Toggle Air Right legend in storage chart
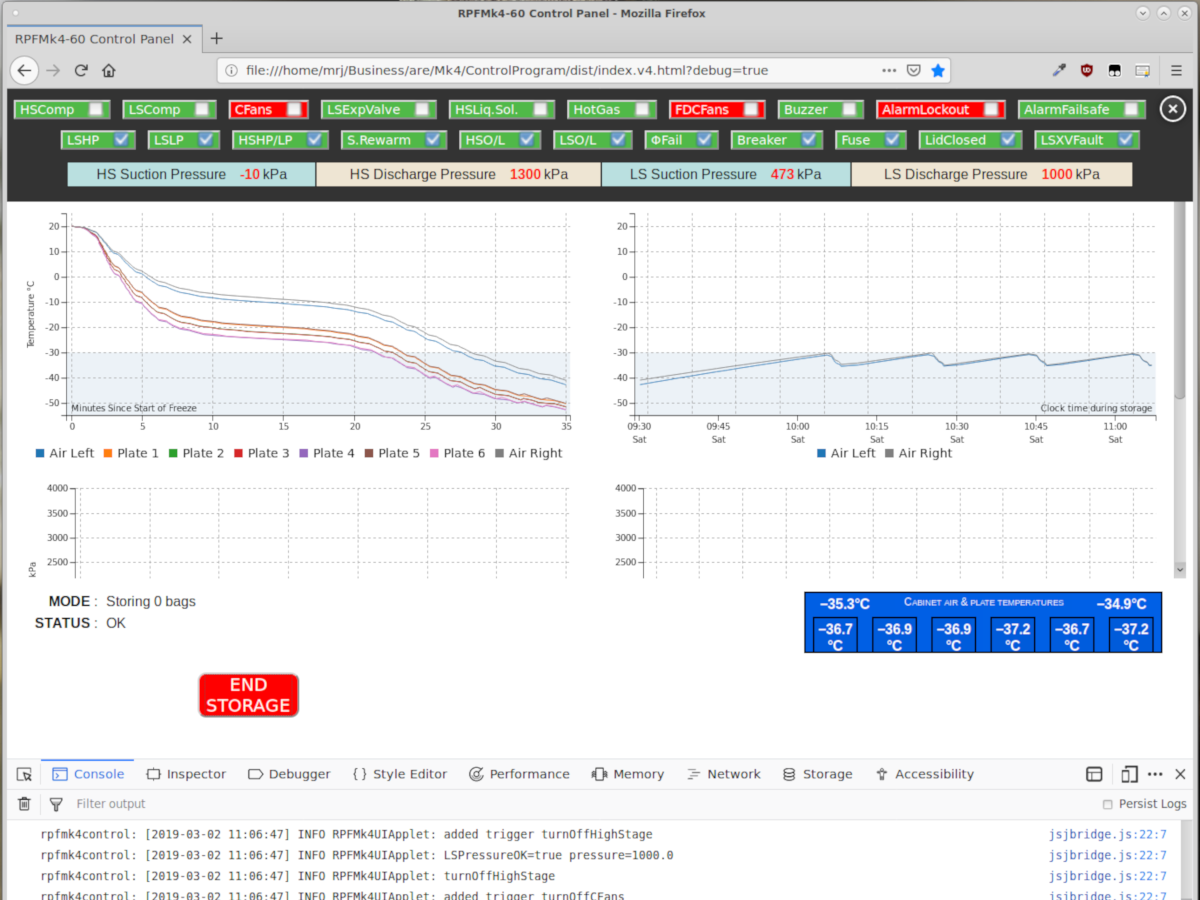The width and height of the screenshot is (1200, 900). [x=918, y=453]
